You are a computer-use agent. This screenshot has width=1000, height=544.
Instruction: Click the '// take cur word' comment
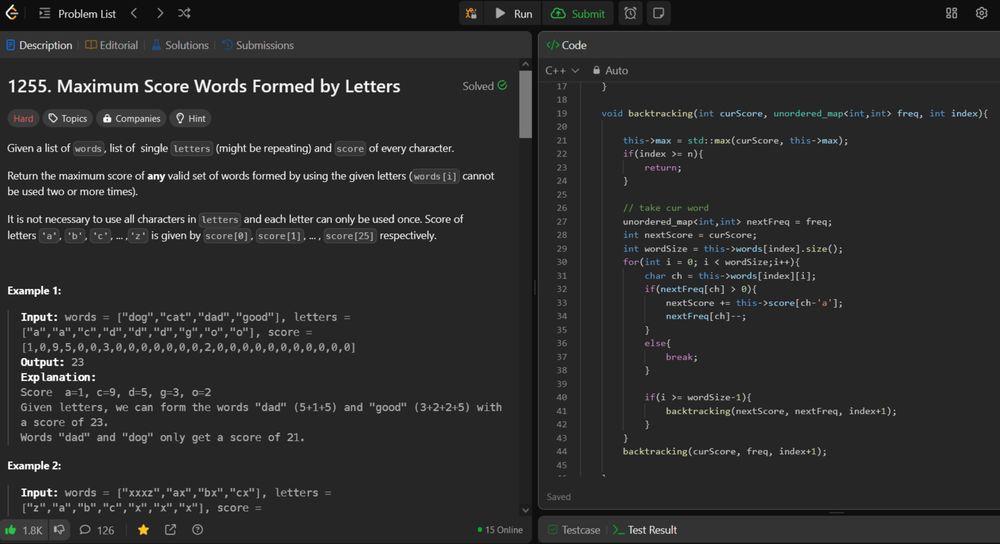[x=666, y=208]
